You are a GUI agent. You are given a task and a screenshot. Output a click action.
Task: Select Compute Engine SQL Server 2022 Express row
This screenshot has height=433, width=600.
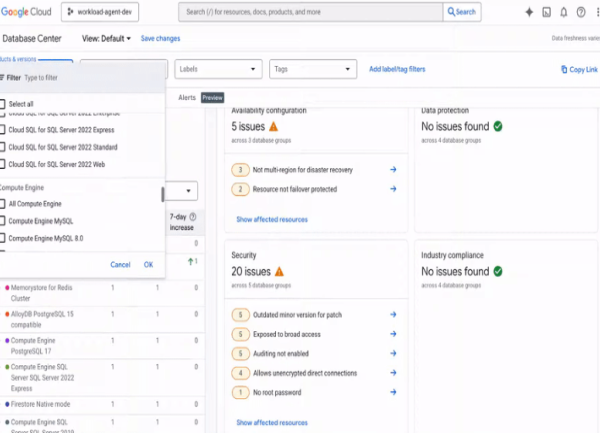coord(102,378)
